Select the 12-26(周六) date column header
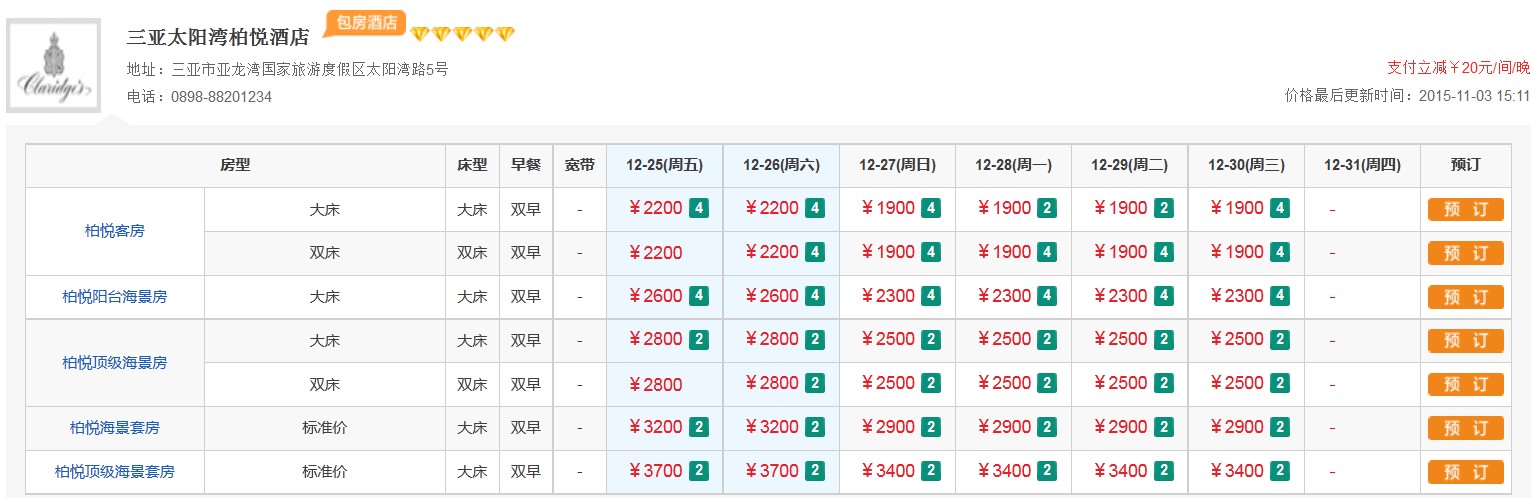Viewport: 1531px width, 498px height. pyautogui.click(x=780, y=165)
